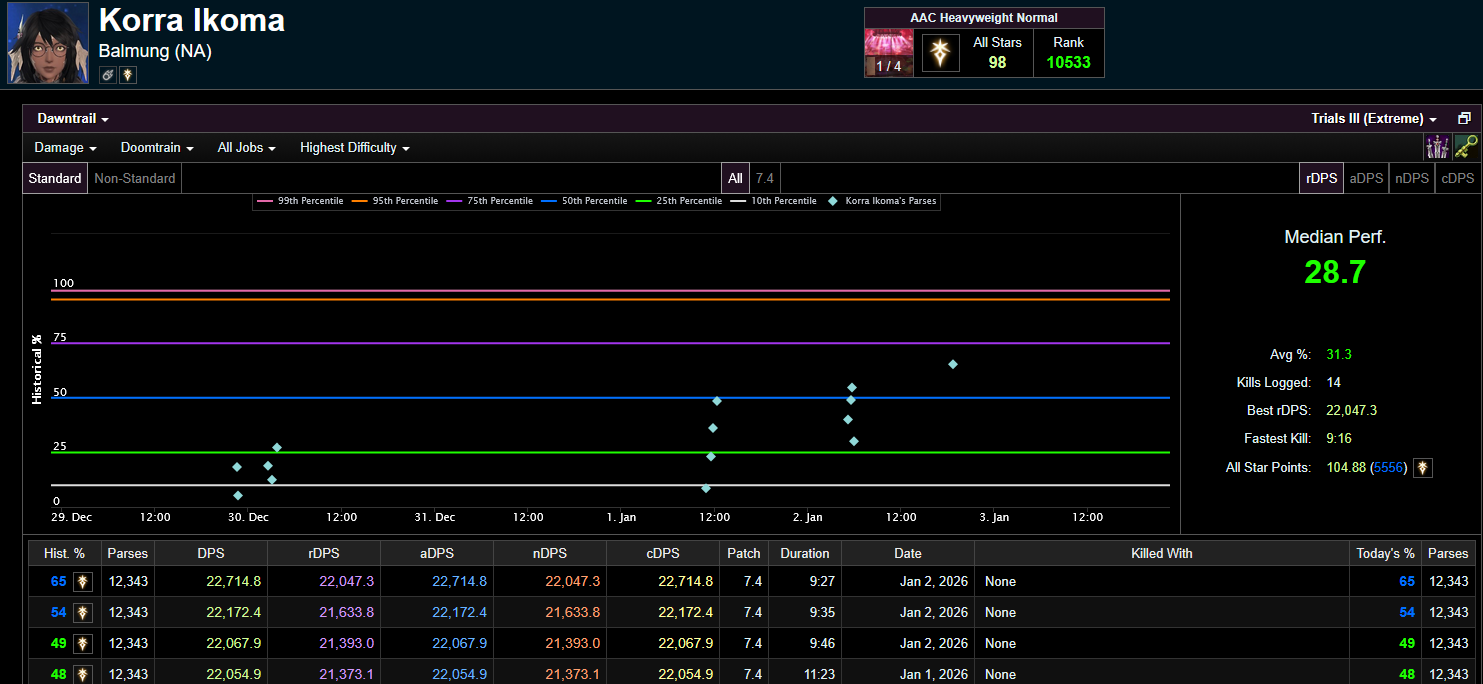The width and height of the screenshot is (1483, 684).
Task: Click the three swords icon
Action: (1438, 147)
